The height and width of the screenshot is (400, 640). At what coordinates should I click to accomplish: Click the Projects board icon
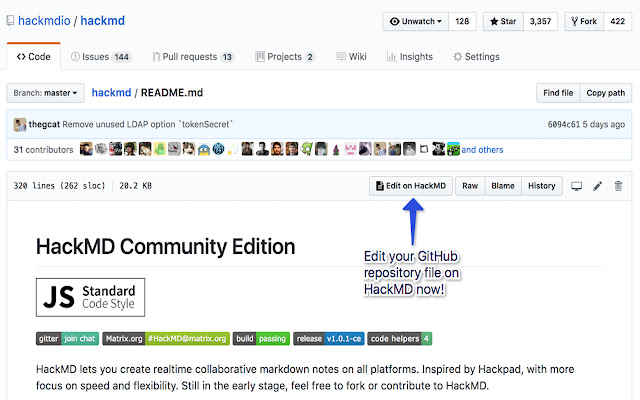[x=260, y=57]
